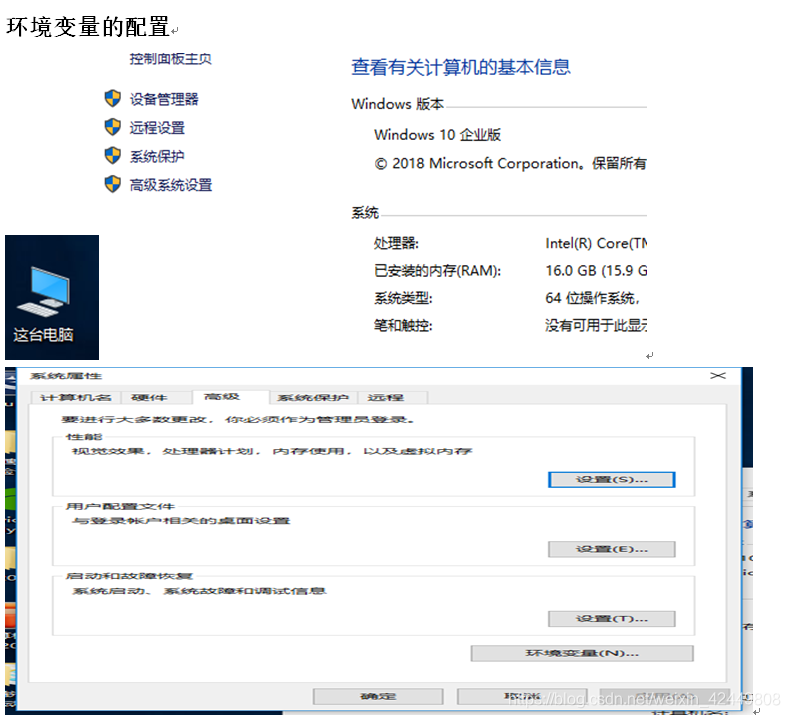Click the shield icon beside 高级系统设置
Viewport: 790px width, 718px height.
pos(112,184)
